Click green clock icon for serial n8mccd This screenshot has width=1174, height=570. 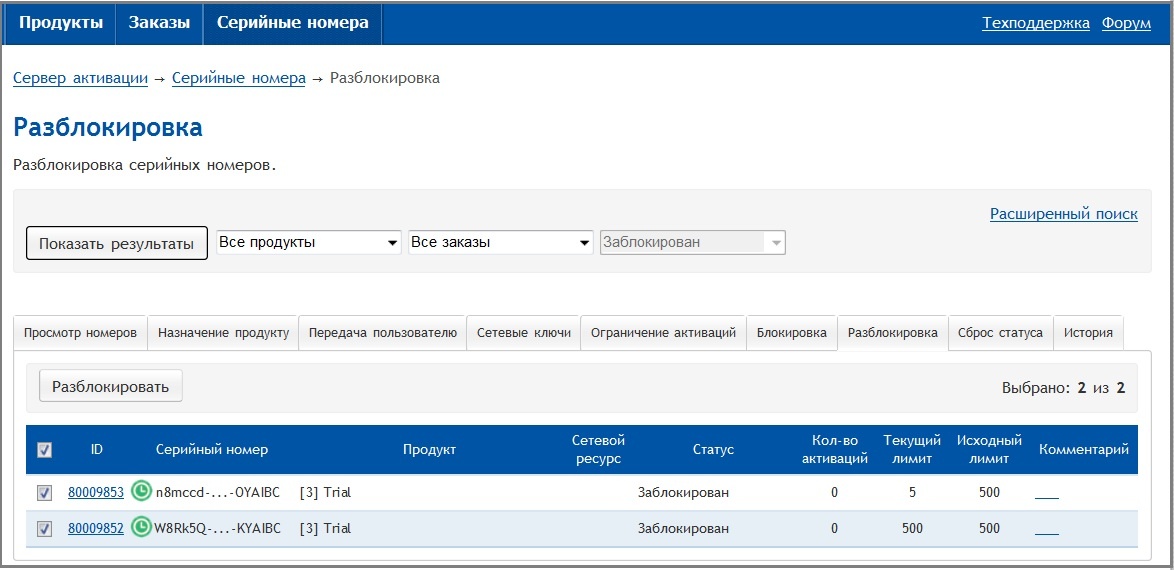click(x=142, y=491)
